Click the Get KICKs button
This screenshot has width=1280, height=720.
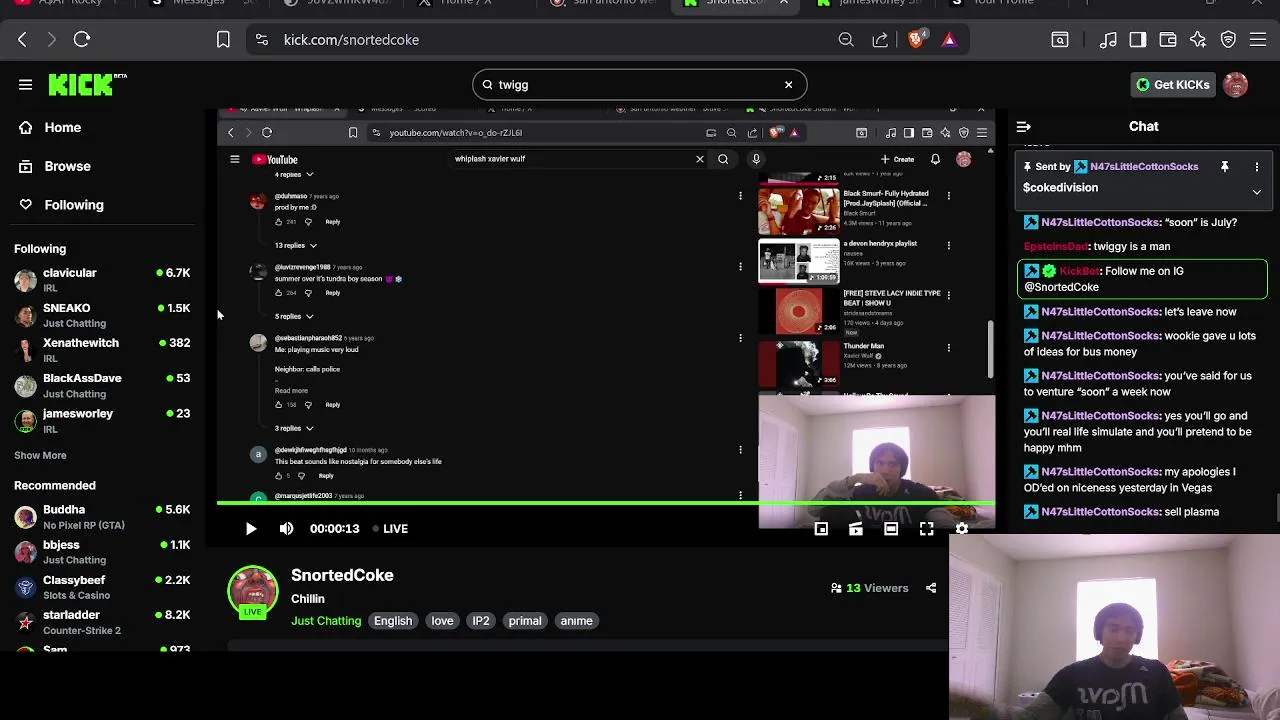click(x=1173, y=85)
